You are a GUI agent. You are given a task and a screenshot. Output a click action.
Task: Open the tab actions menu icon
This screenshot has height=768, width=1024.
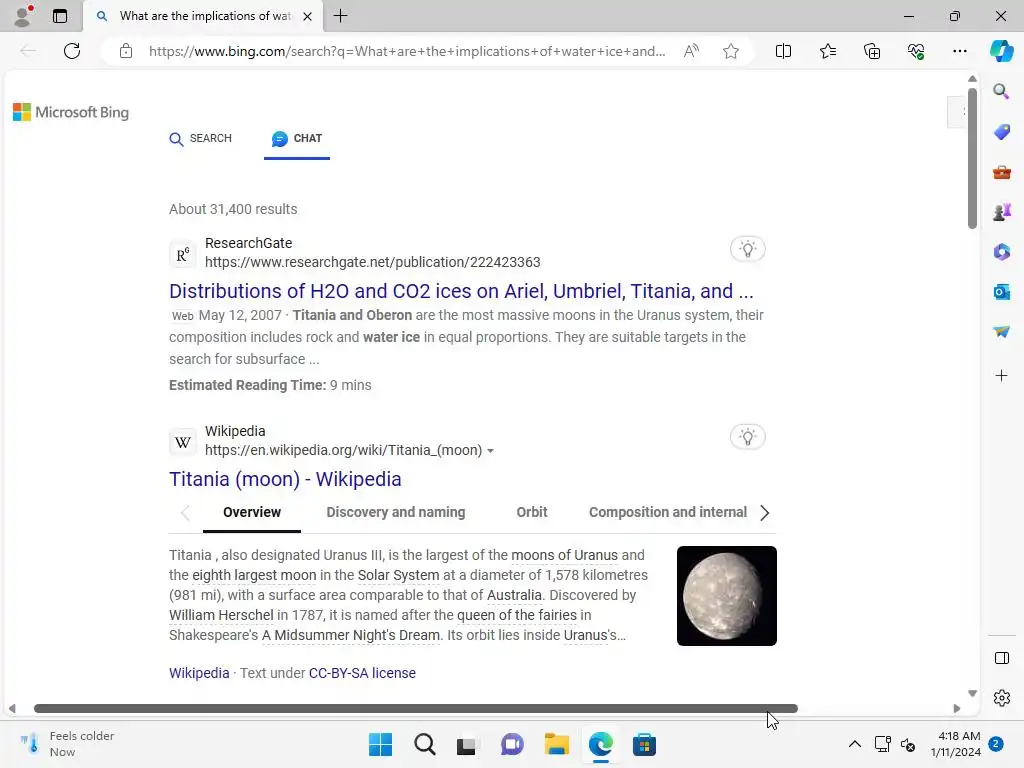[60, 16]
